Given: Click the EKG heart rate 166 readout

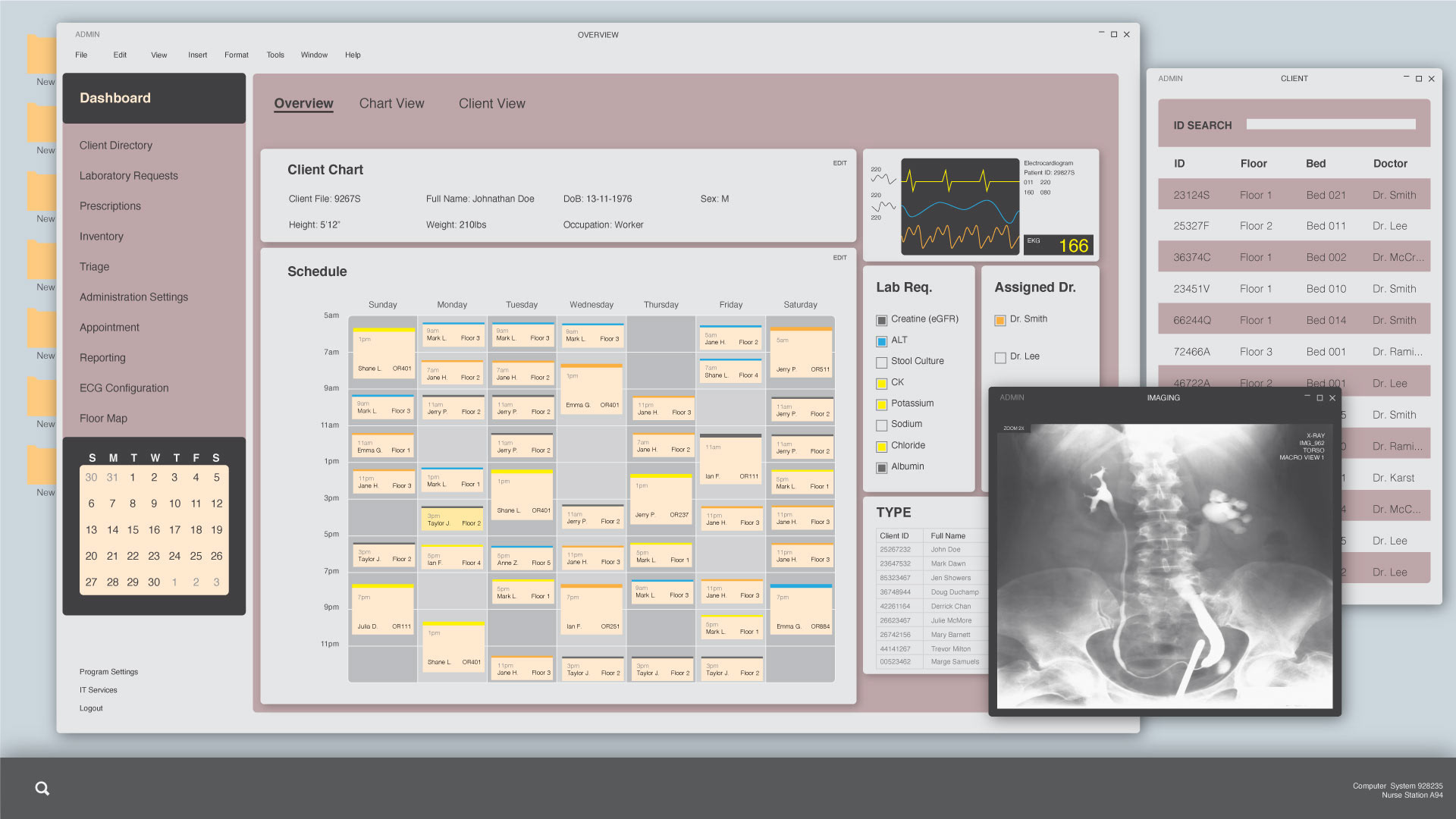Looking at the screenshot, I should pyautogui.click(x=1072, y=246).
